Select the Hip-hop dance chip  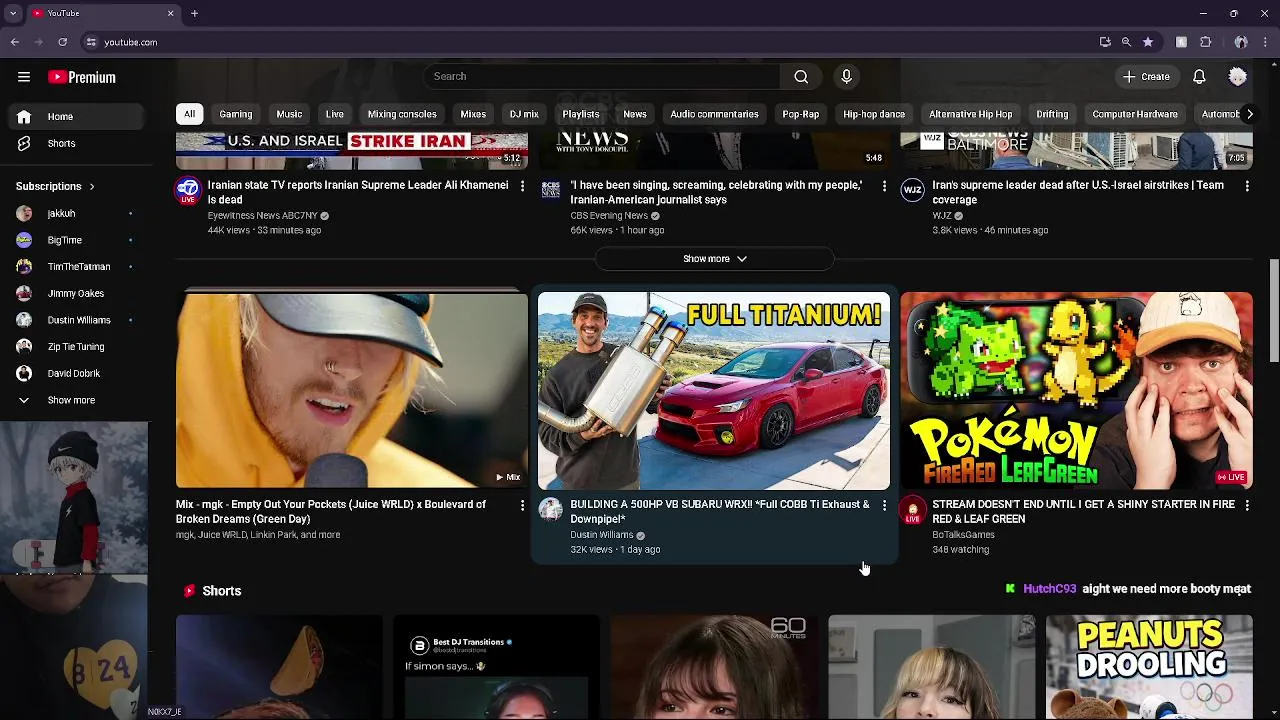coord(874,114)
